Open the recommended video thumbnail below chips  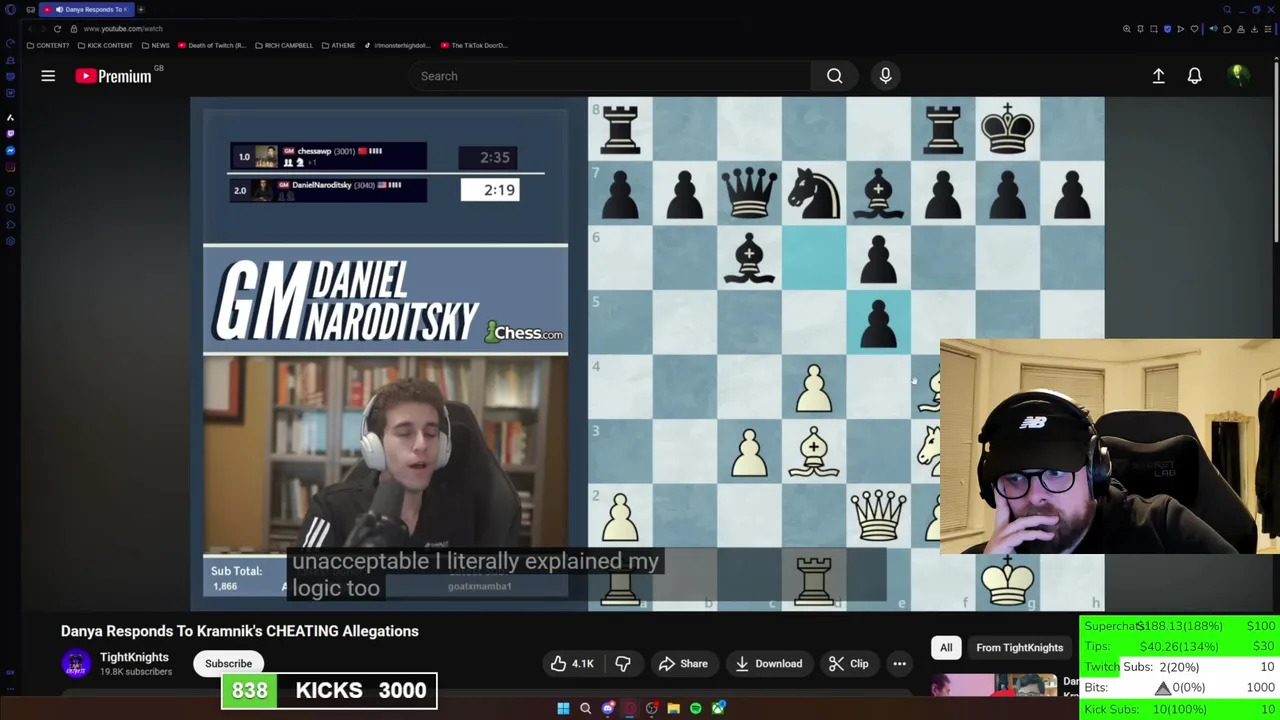coord(995,684)
